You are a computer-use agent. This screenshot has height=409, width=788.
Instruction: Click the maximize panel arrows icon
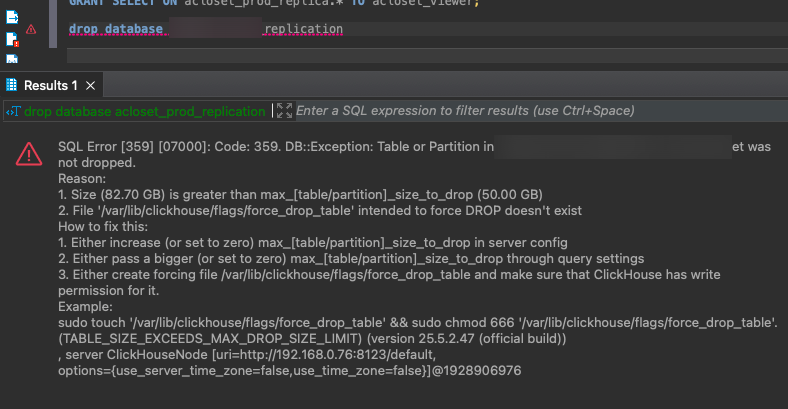pyautogui.click(x=284, y=111)
